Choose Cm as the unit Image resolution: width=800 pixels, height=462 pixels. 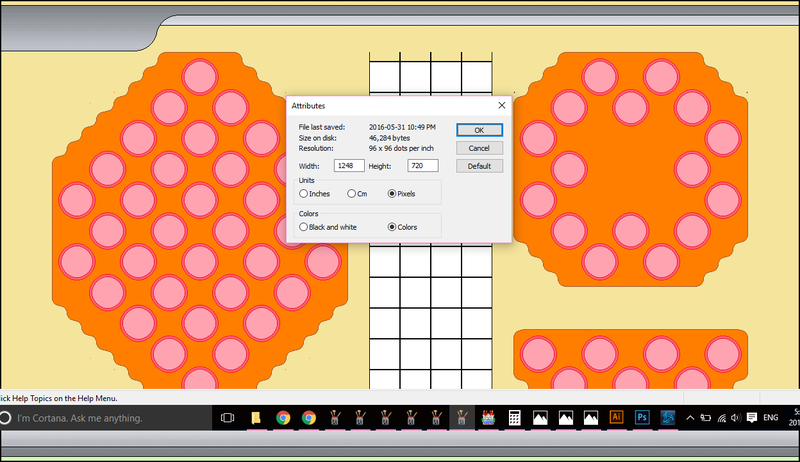click(x=351, y=193)
